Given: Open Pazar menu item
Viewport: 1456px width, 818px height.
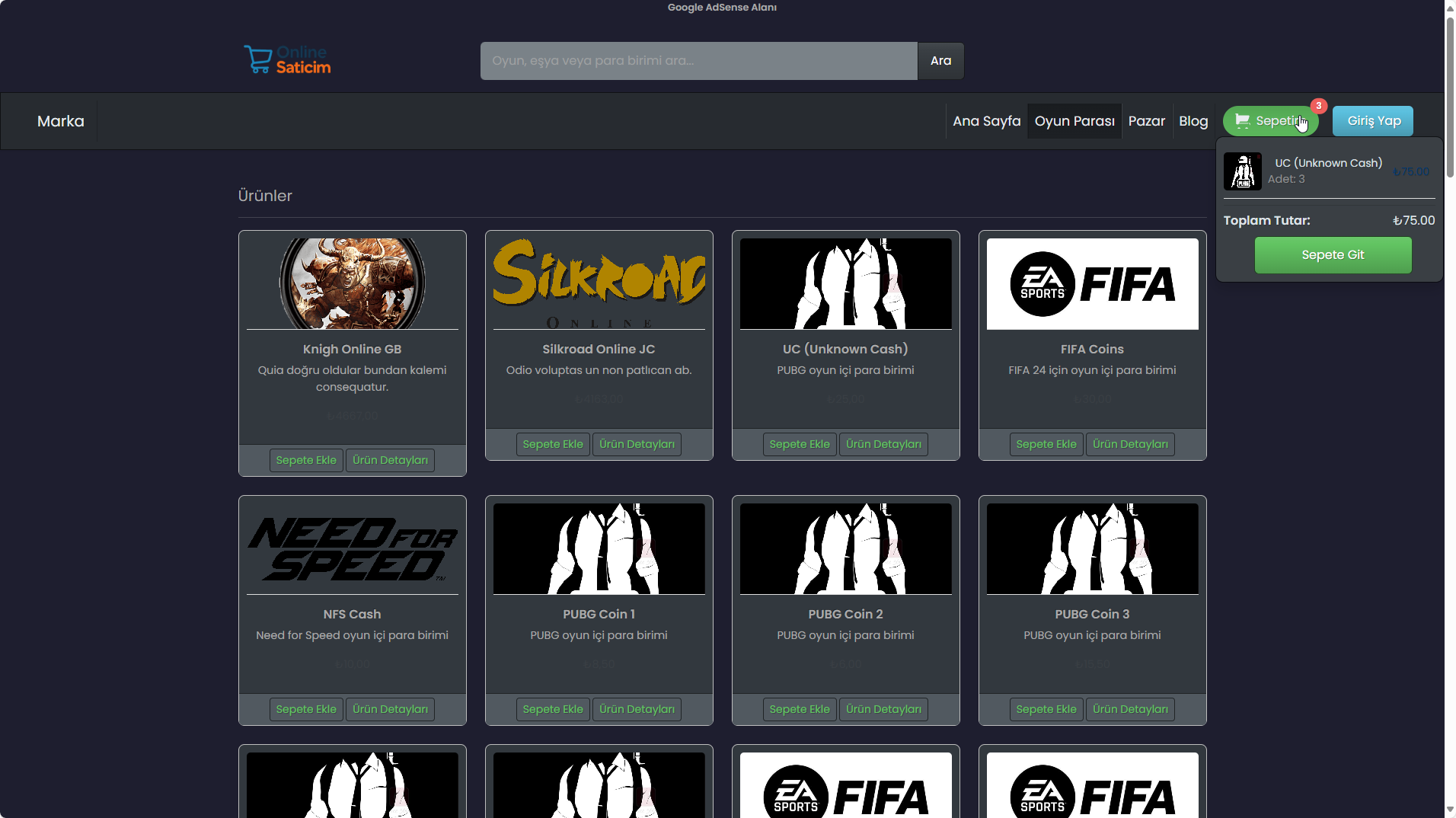Looking at the screenshot, I should 1146,121.
